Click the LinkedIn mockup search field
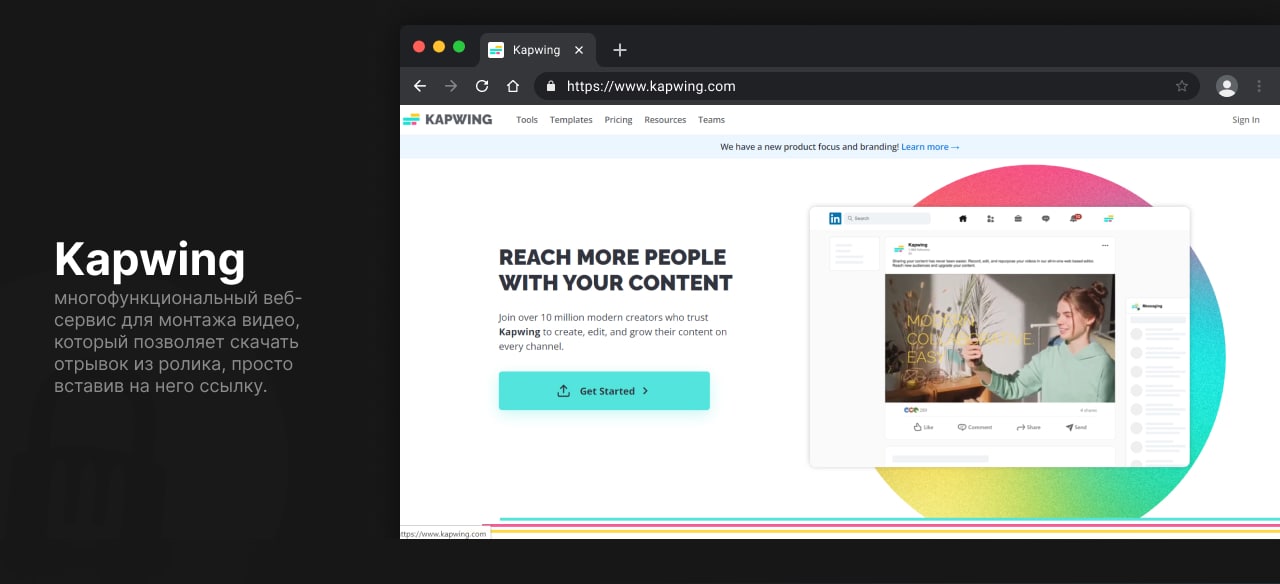 [887, 218]
